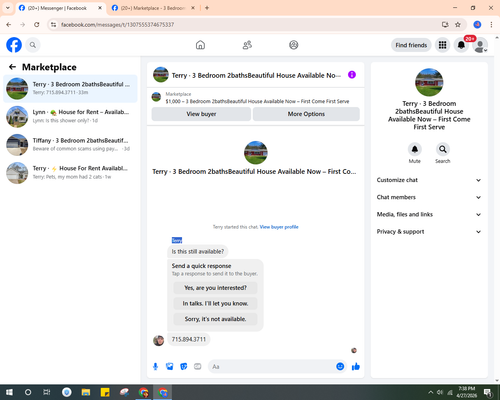Screen dimensions: 500x400
Task: Open conversation information purple icon
Action: 352,75
